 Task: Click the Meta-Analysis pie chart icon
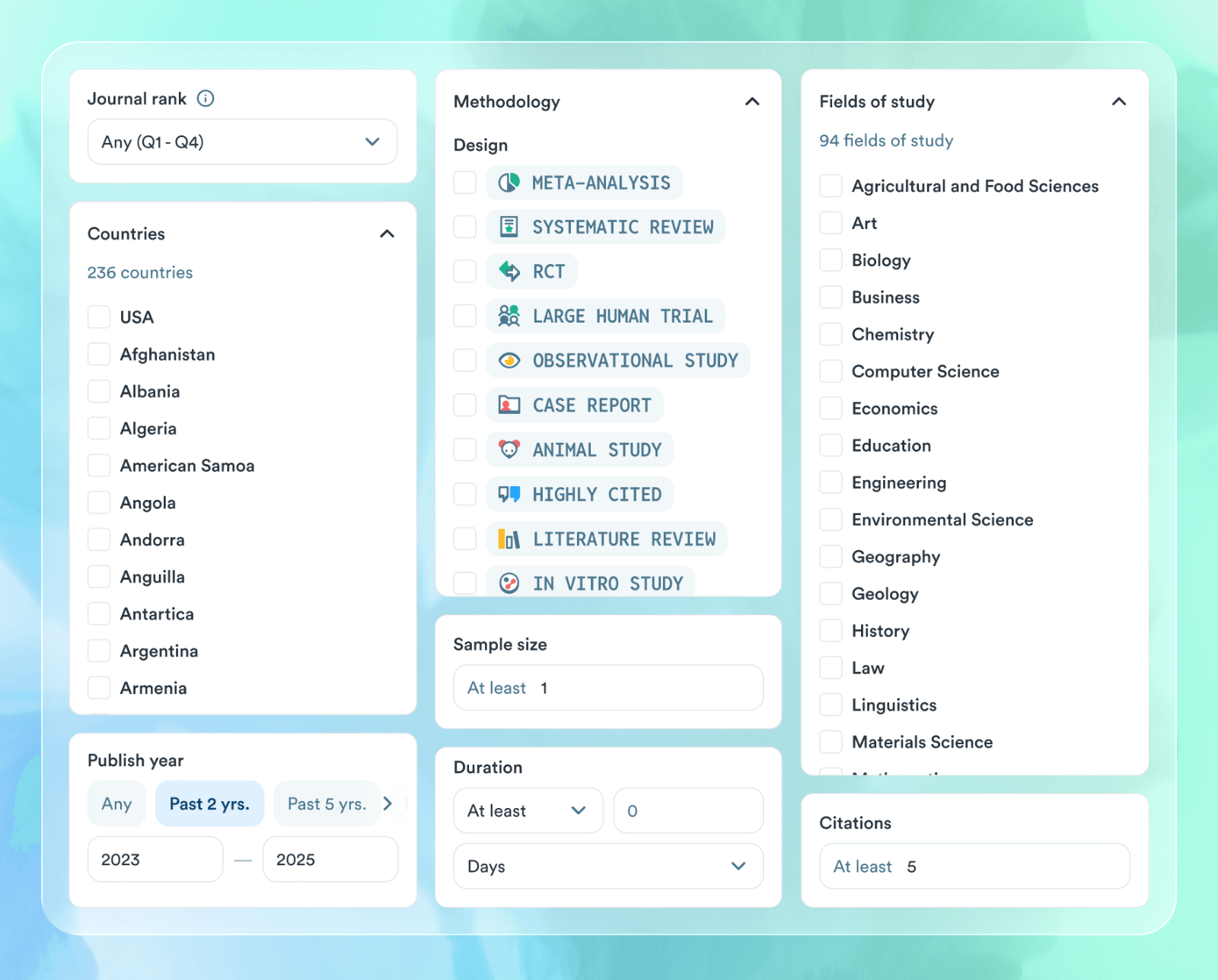tap(509, 183)
